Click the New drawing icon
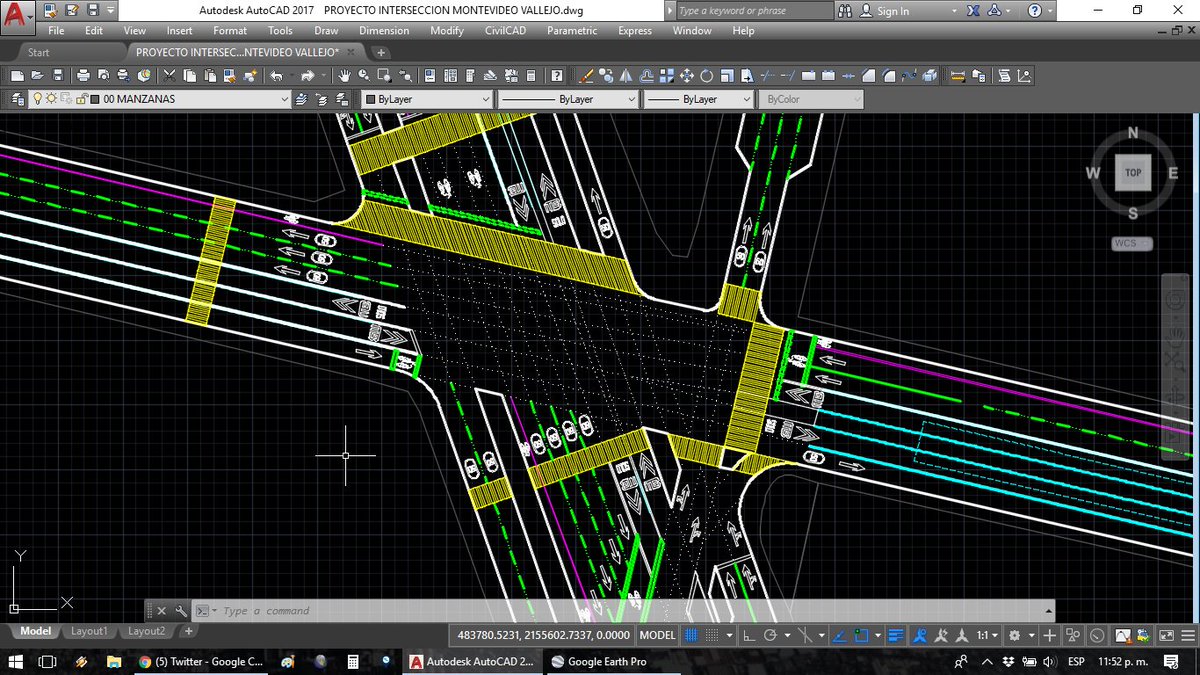 17,75
